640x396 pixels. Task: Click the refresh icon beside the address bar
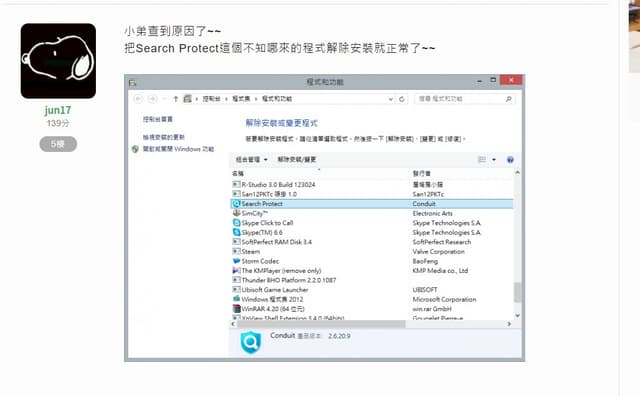402,99
